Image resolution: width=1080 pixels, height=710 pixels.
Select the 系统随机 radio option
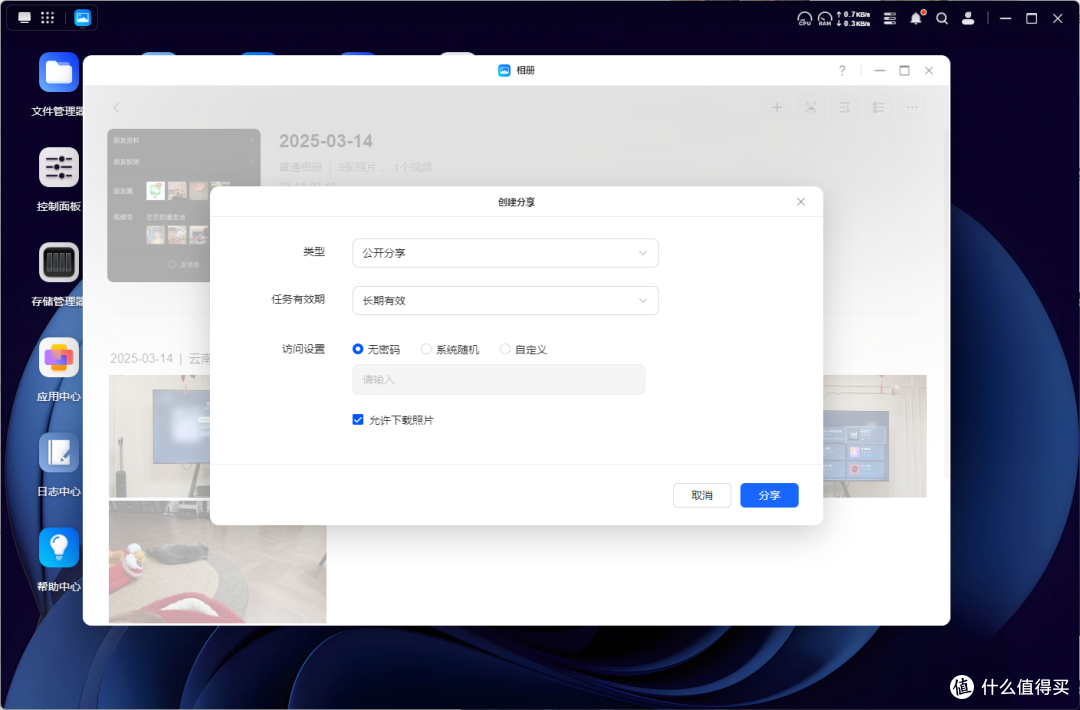(426, 349)
